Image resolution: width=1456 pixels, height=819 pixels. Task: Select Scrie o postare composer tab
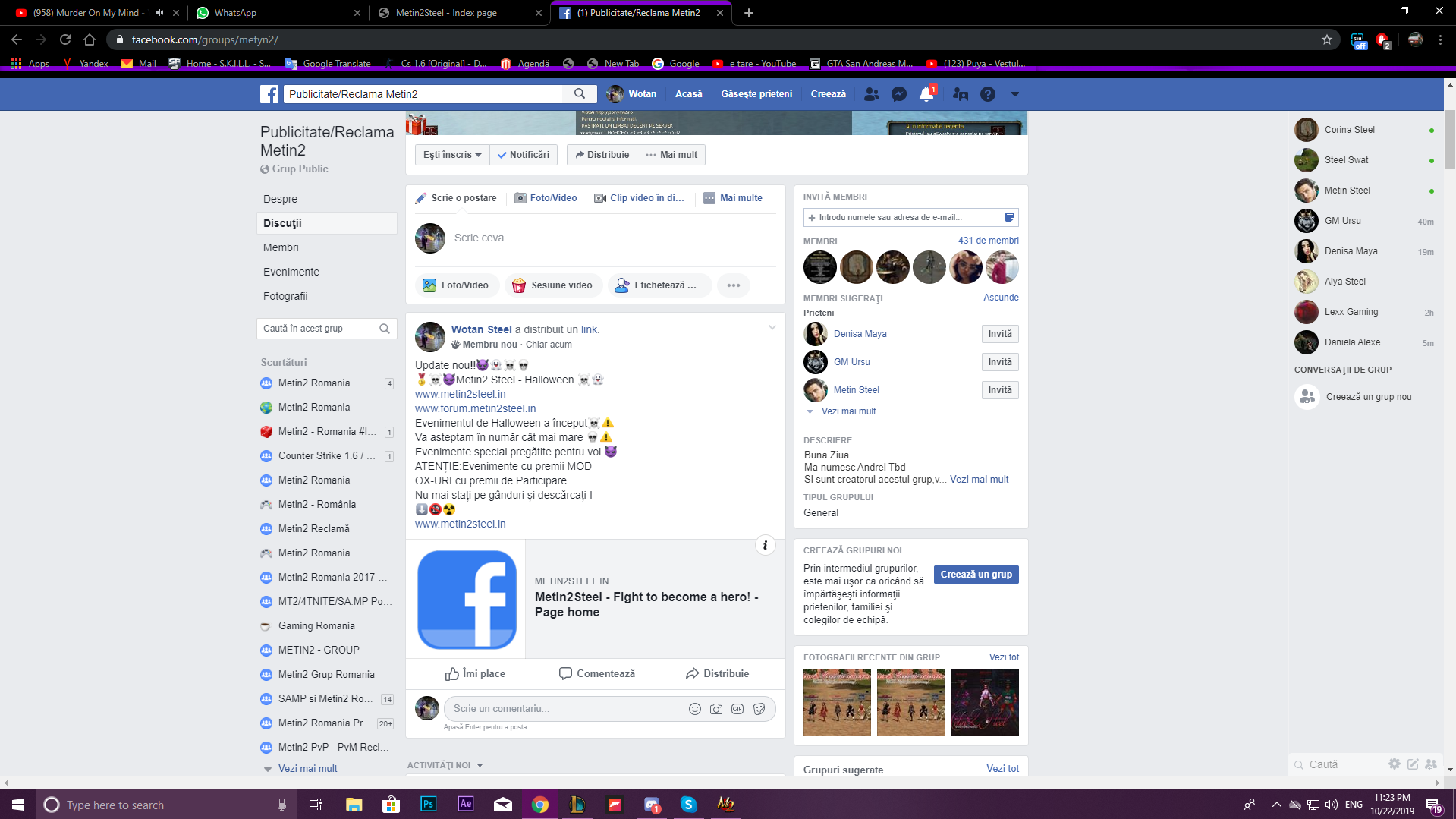click(x=456, y=198)
